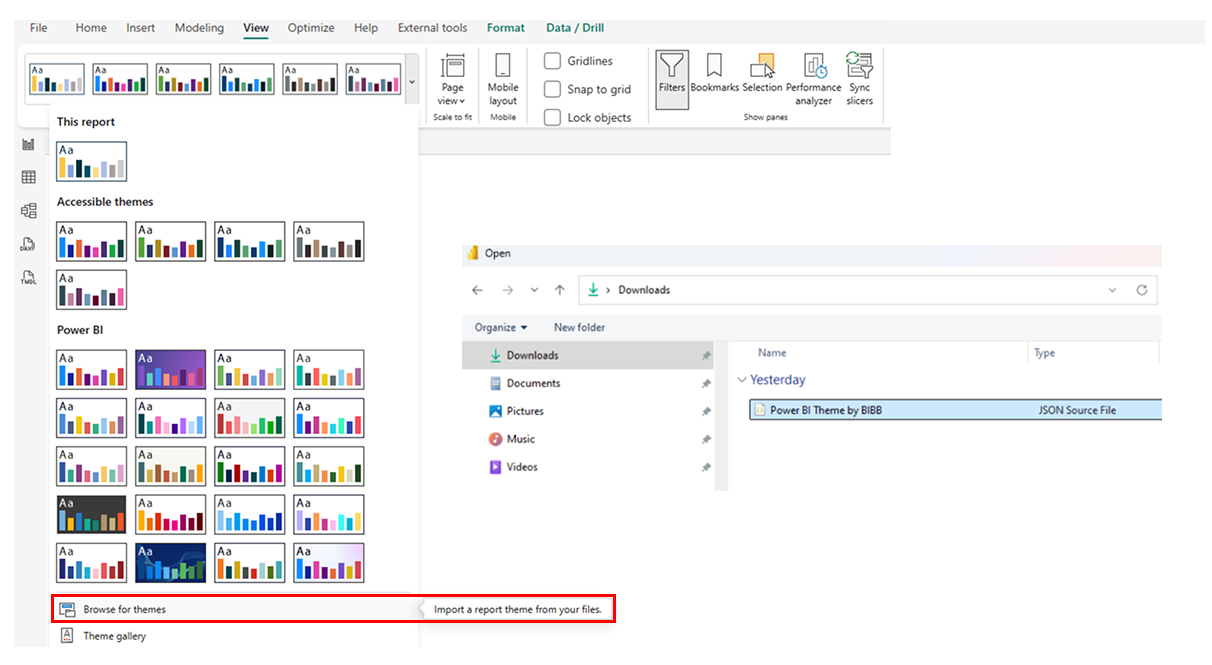Viewport: 1212px width, 665px height.
Task: Collapse the Yesterday file group
Action: click(742, 380)
